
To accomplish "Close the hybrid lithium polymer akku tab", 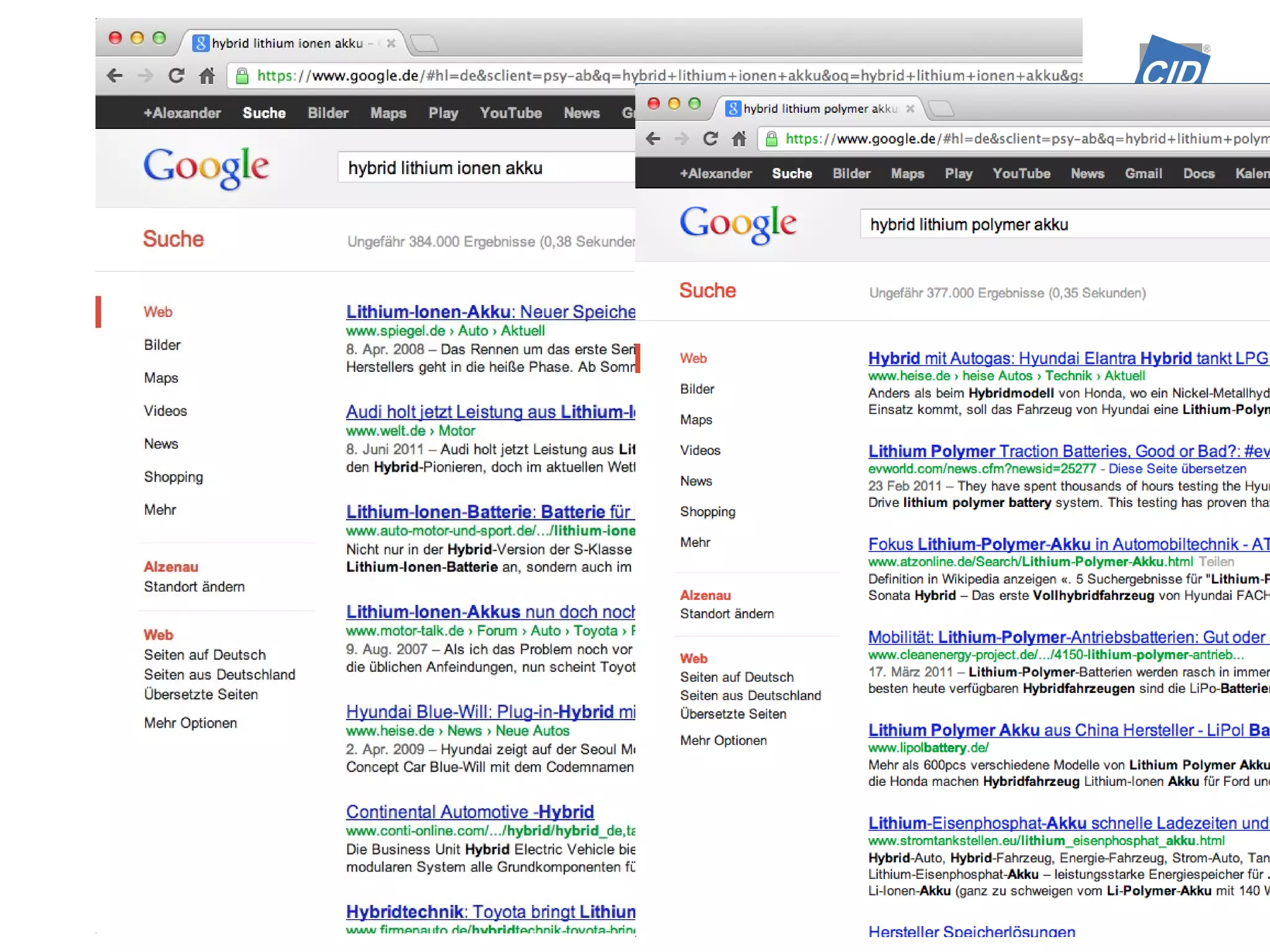I will (910, 108).
